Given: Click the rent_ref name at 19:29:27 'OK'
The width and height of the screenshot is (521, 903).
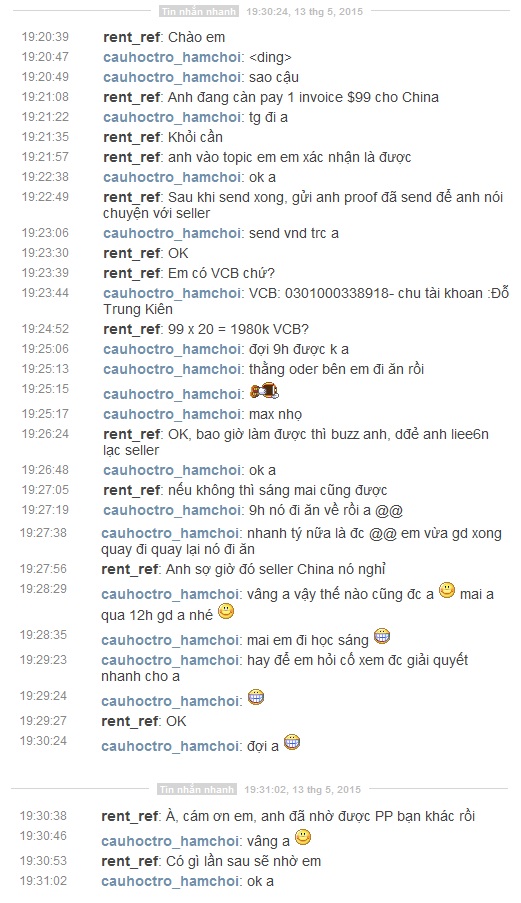Looking at the screenshot, I should [129, 722].
